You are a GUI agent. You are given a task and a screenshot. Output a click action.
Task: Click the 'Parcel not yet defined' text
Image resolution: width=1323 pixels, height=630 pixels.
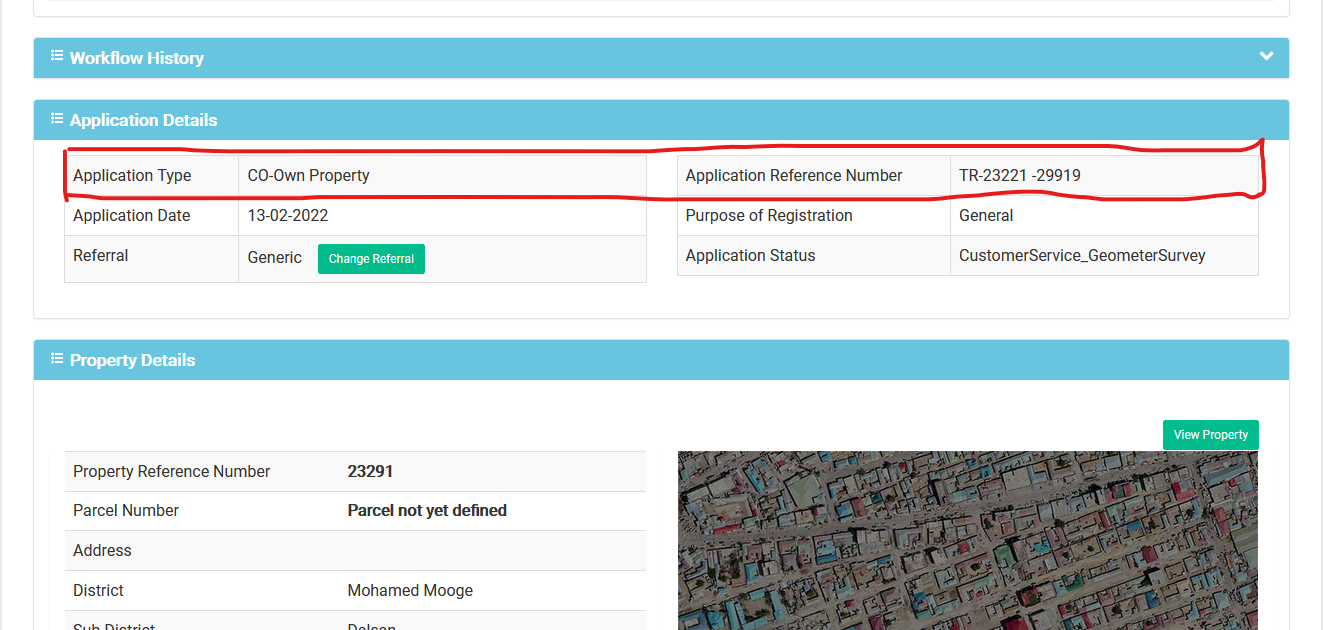(427, 511)
